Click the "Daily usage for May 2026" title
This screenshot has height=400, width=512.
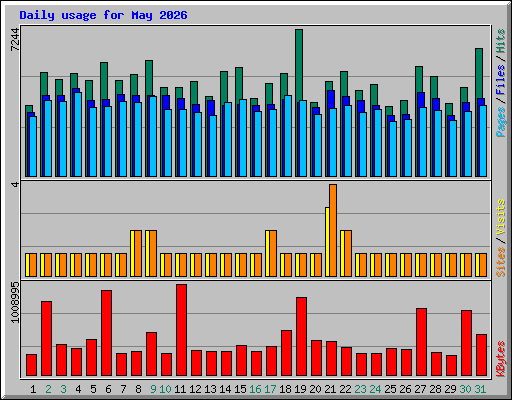click(x=103, y=15)
